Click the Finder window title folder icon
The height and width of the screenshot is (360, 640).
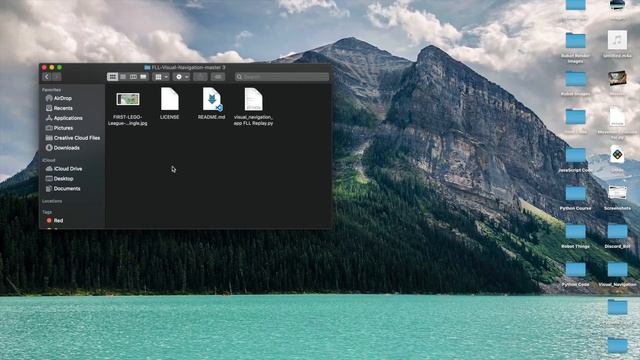147,67
